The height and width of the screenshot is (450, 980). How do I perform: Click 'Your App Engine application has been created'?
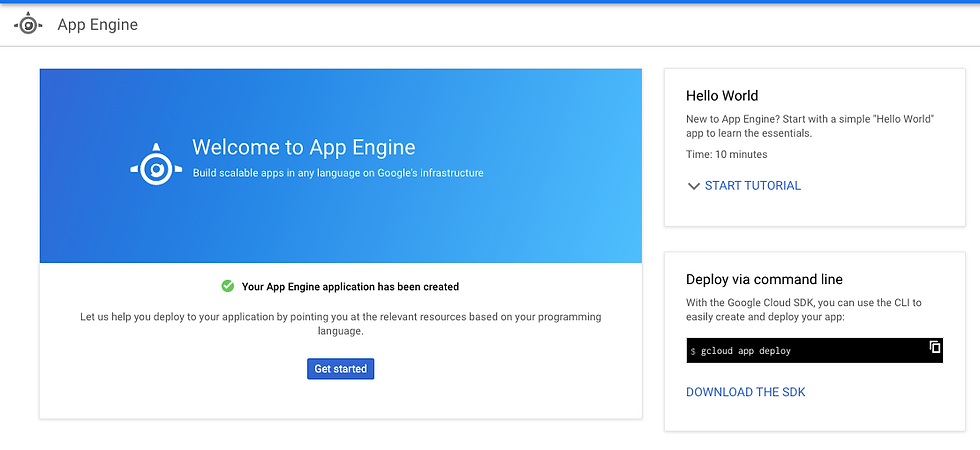point(350,287)
